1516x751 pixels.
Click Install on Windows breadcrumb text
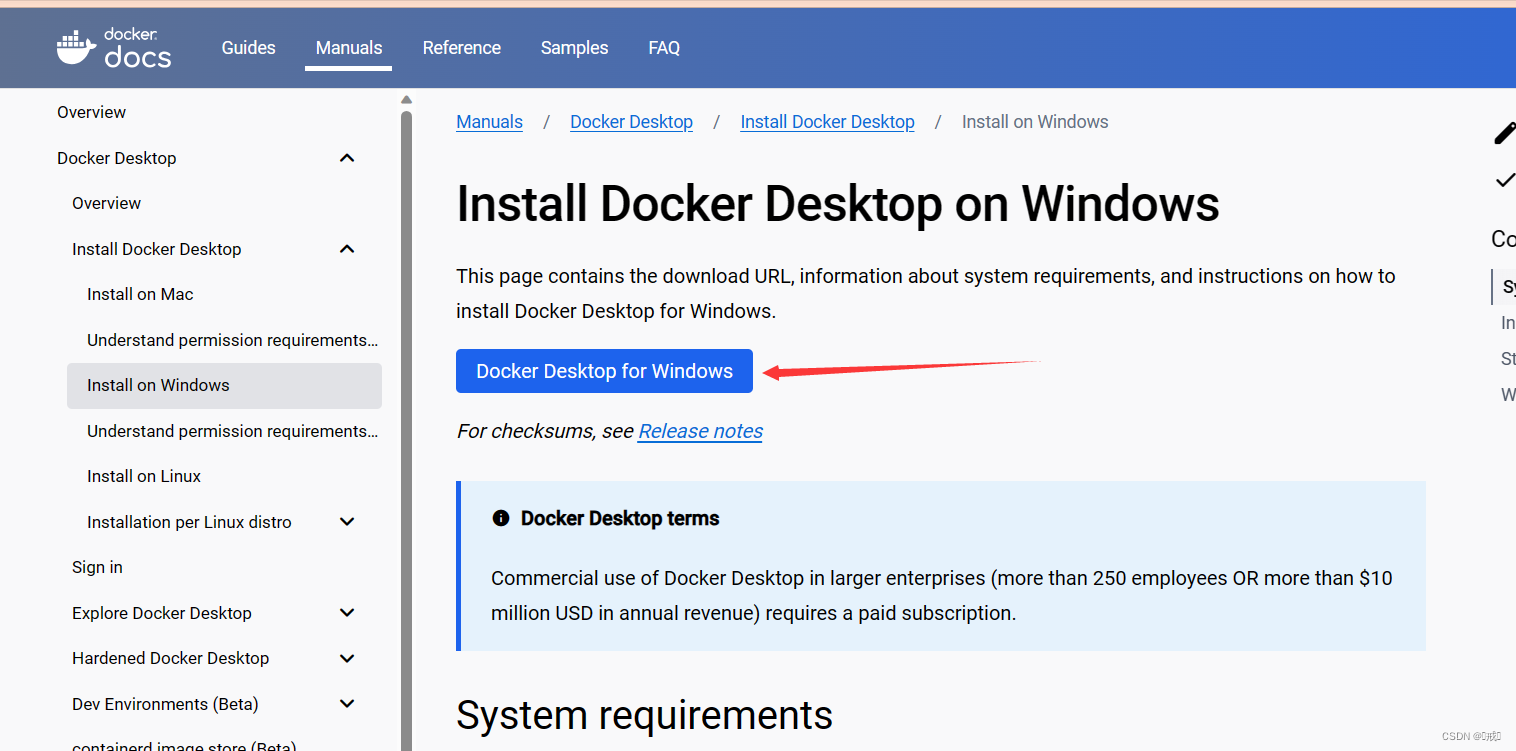point(1035,122)
